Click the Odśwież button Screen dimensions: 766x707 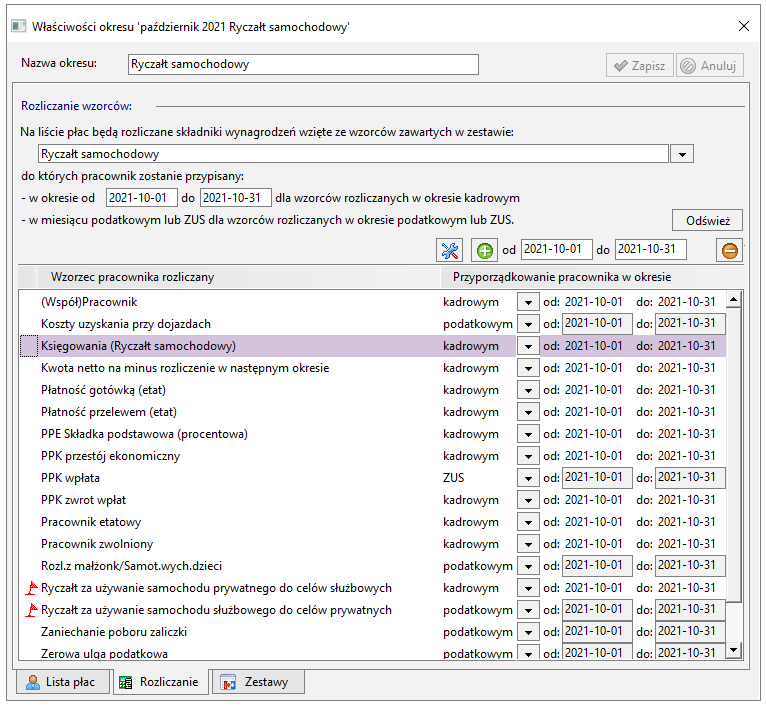(x=707, y=221)
